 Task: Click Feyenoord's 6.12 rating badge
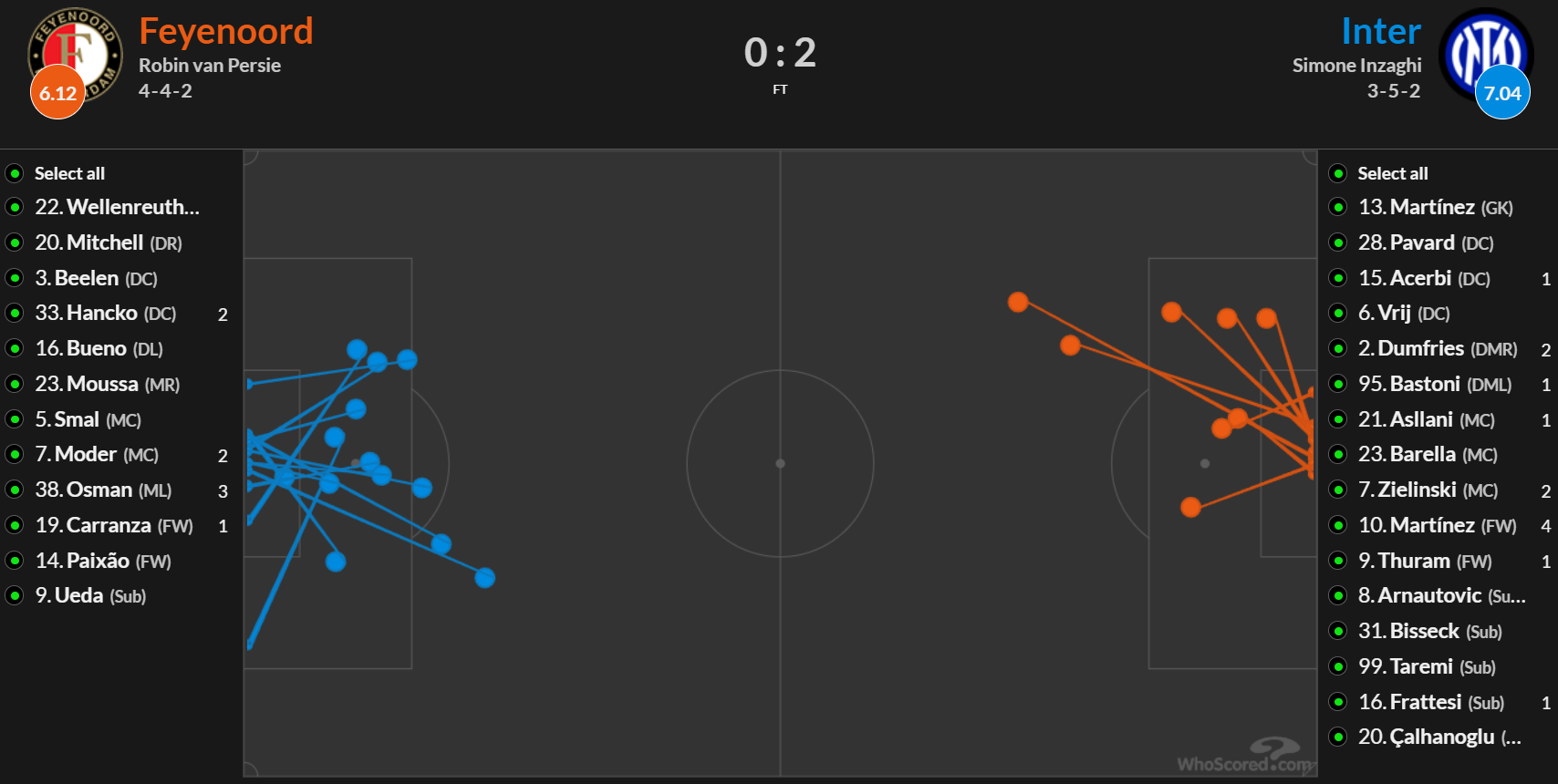[x=57, y=93]
